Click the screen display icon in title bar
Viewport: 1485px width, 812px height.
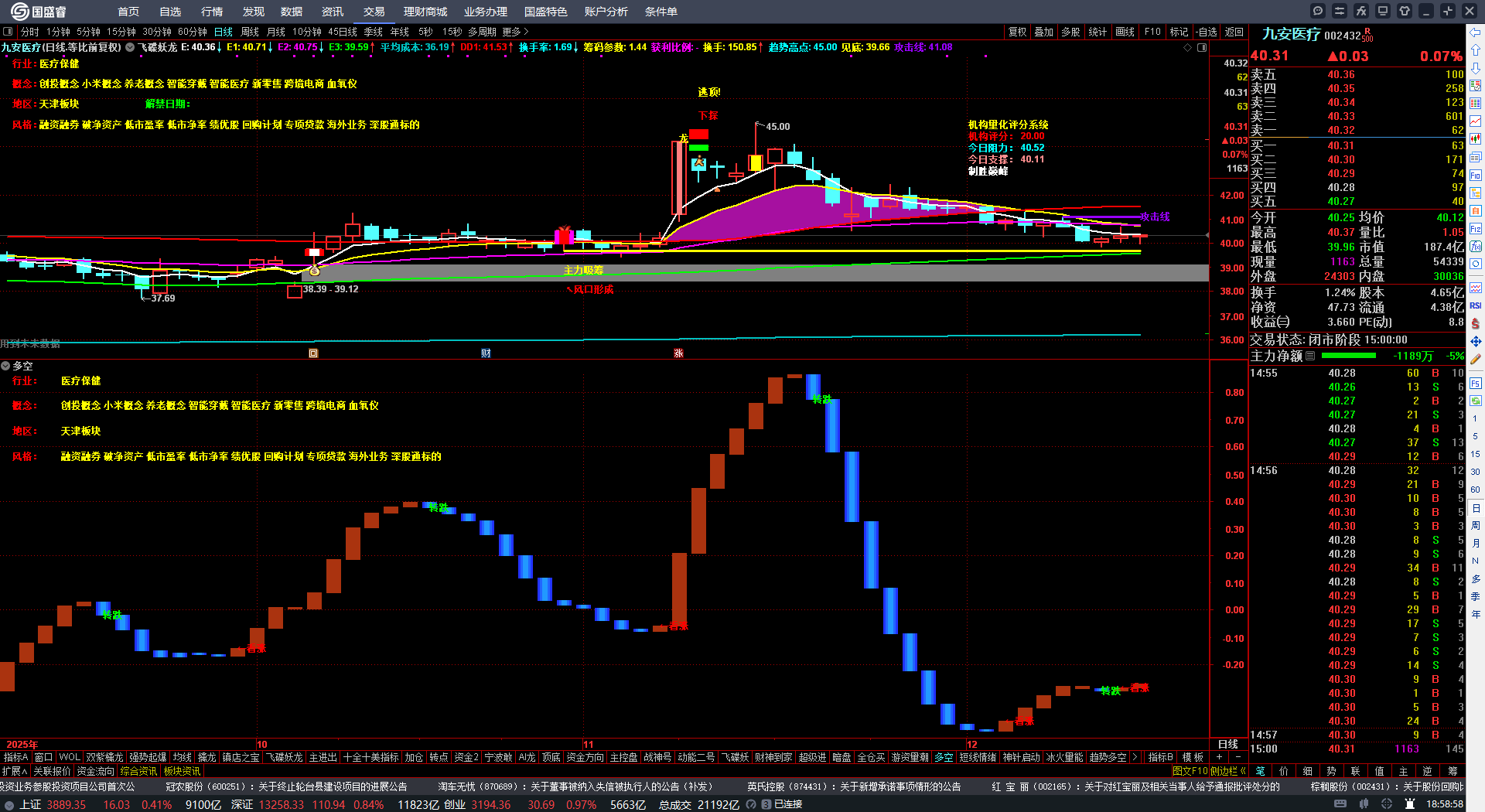pos(1383,11)
